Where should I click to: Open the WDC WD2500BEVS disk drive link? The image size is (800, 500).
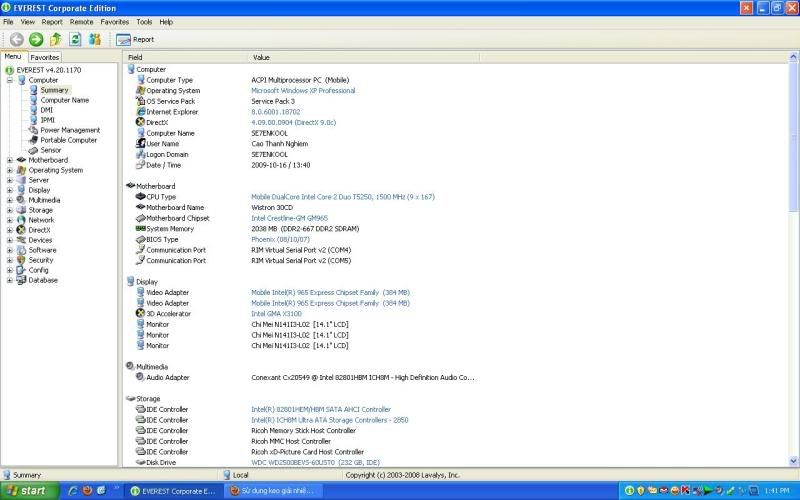(x=315, y=462)
